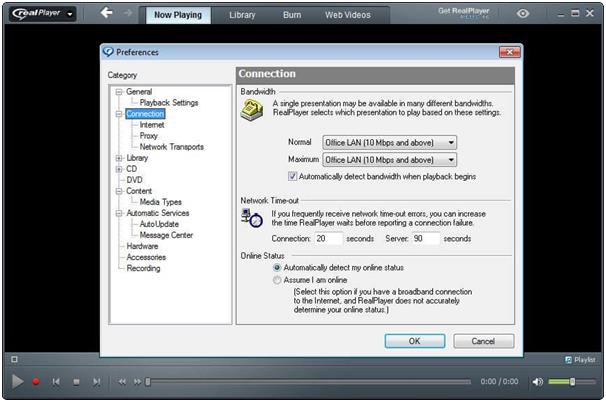
Task: Open the RealPlayer logo menu
Action: (43, 14)
